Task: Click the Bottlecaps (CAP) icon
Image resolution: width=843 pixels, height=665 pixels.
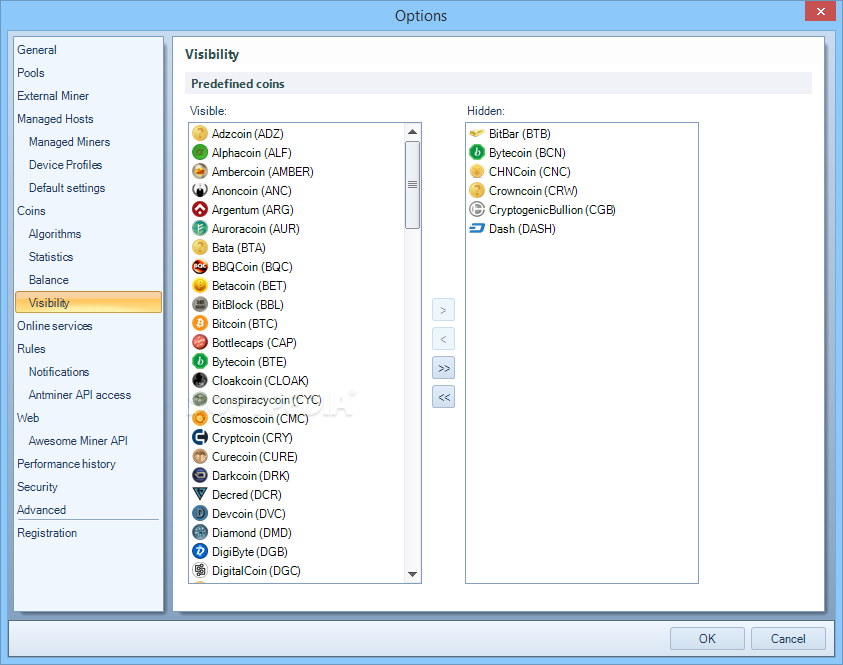Action: pos(200,342)
